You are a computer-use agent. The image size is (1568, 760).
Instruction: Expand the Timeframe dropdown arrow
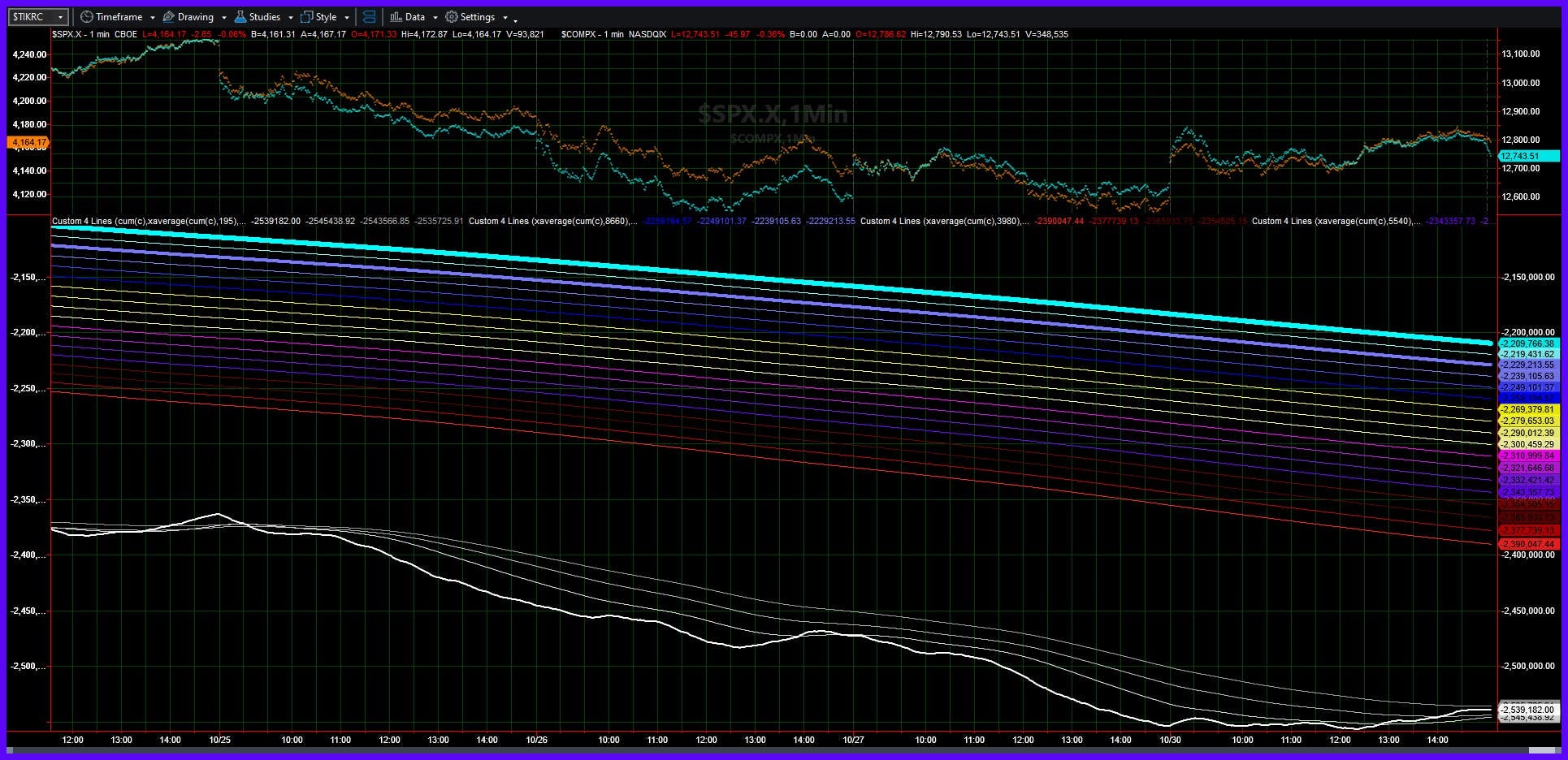pyautogui.click(x=152, y=17)
